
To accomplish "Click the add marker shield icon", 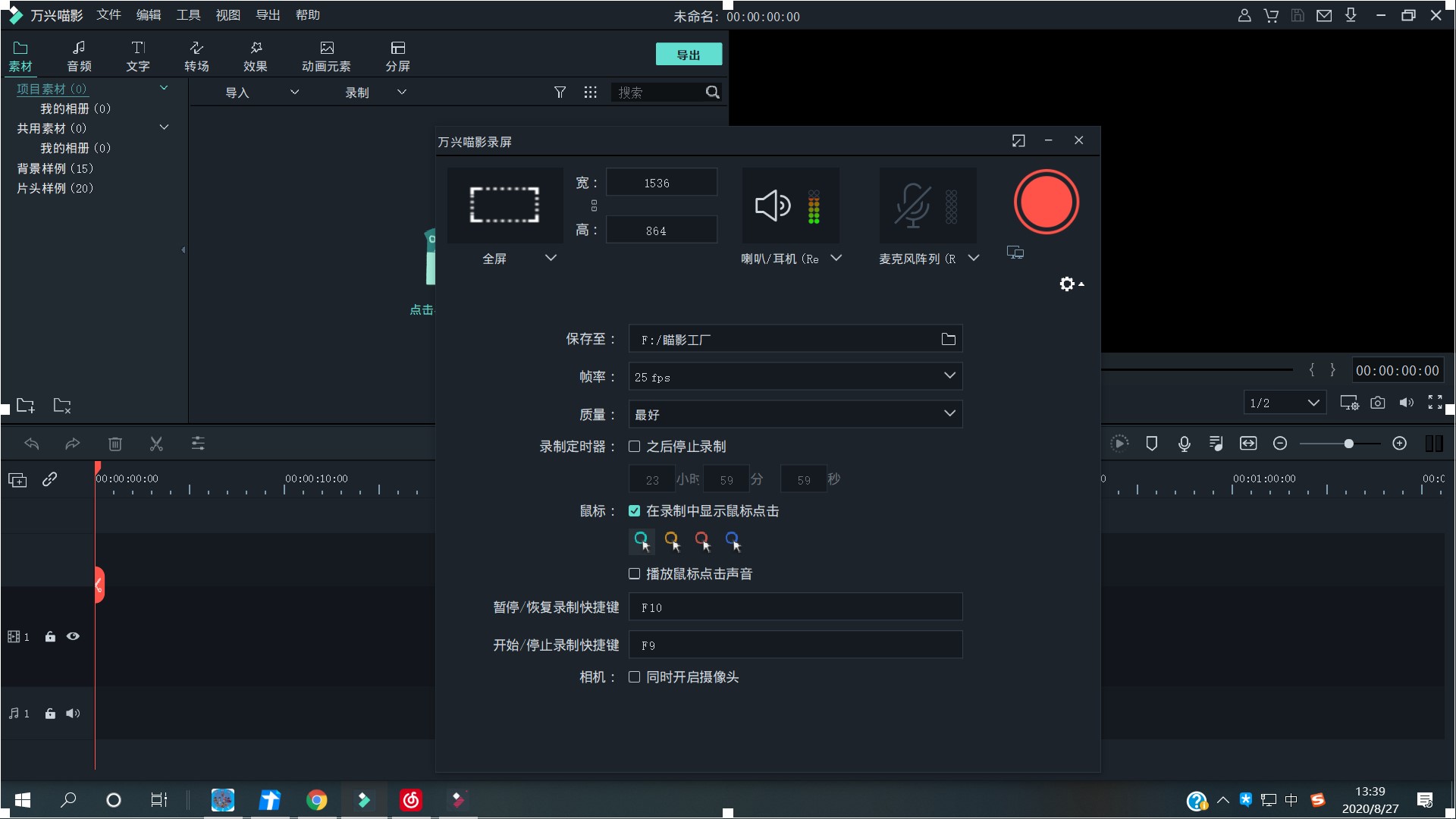I will point(1152,444).
